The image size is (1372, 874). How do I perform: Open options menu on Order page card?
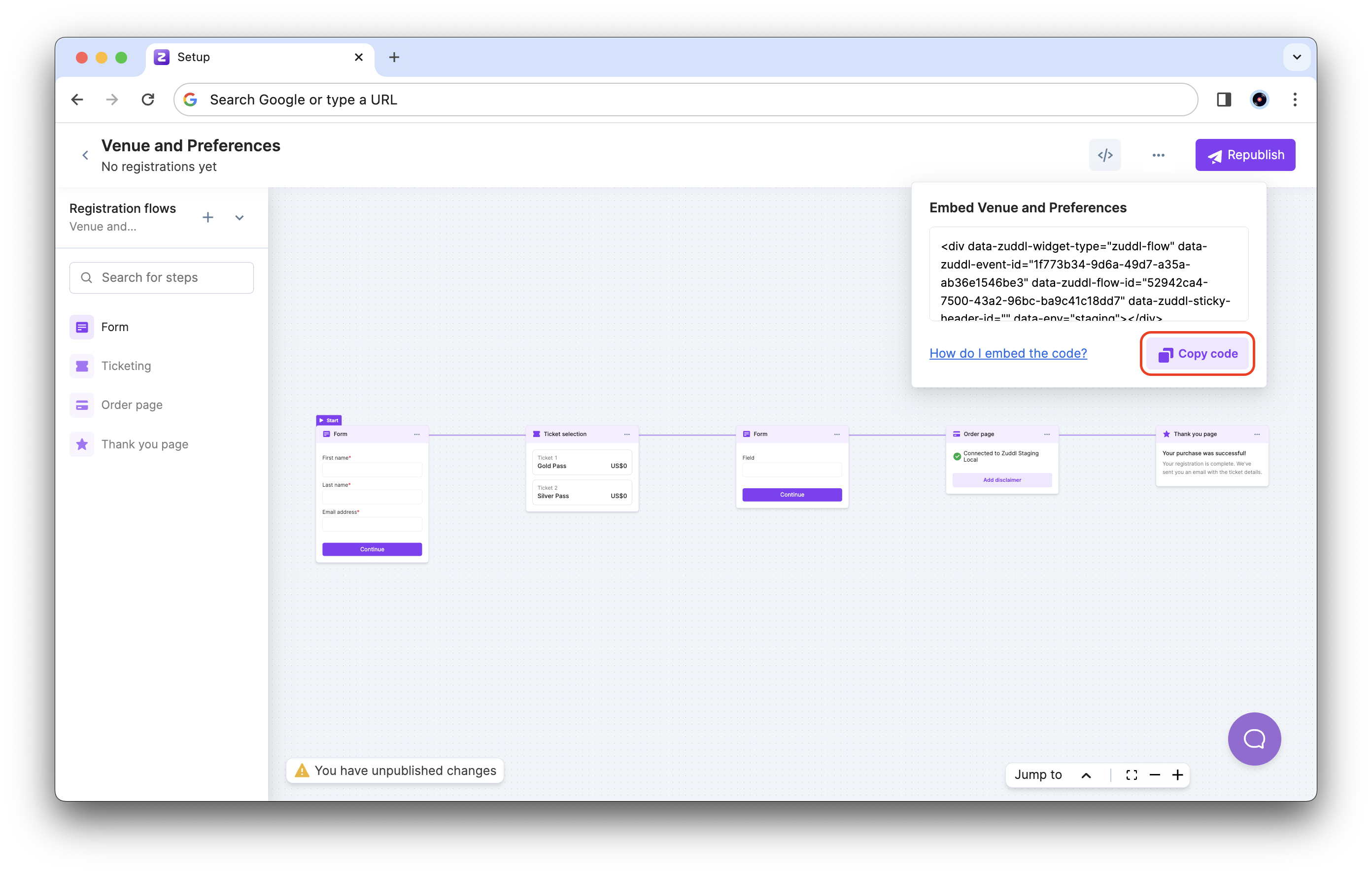tap(1047, 434)
